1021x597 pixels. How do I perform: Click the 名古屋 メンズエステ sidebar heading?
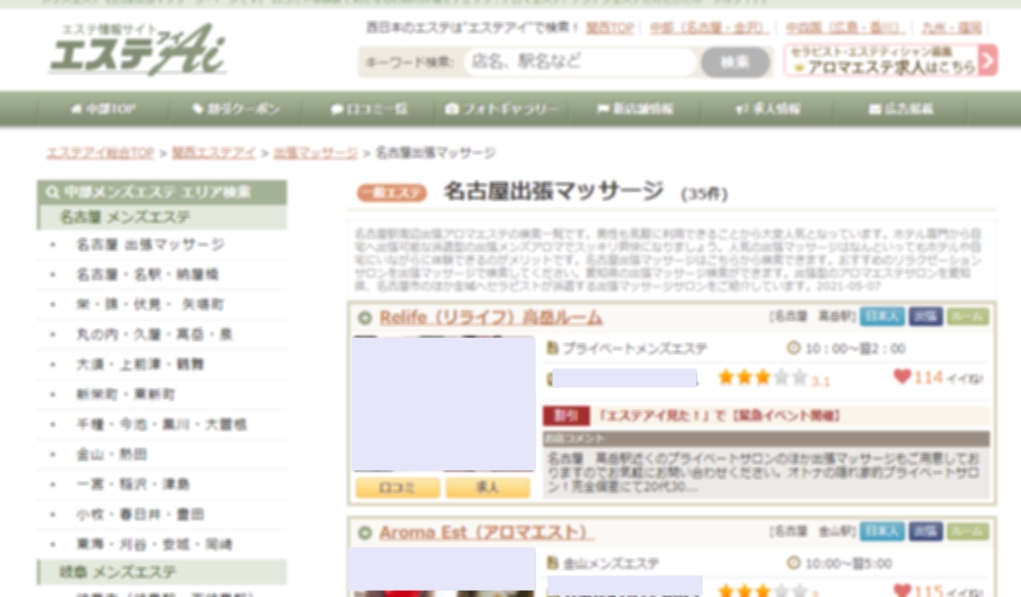pos(162,217)
